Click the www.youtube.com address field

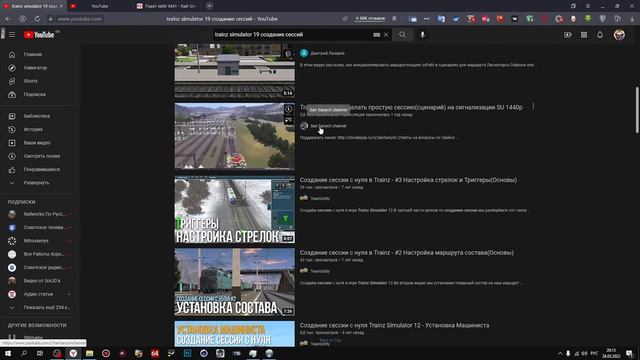tap(80, 19)
